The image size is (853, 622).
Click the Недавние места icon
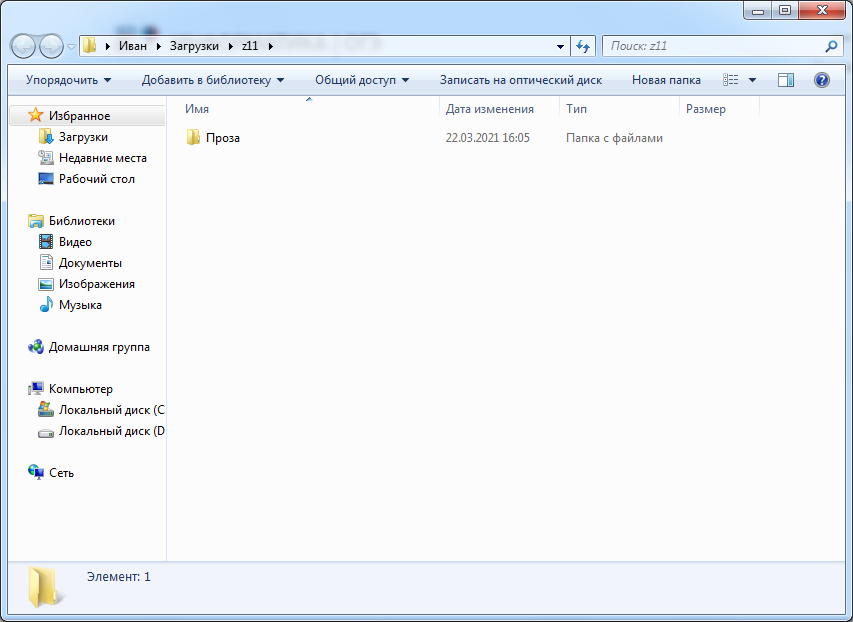tap(46, 157)
